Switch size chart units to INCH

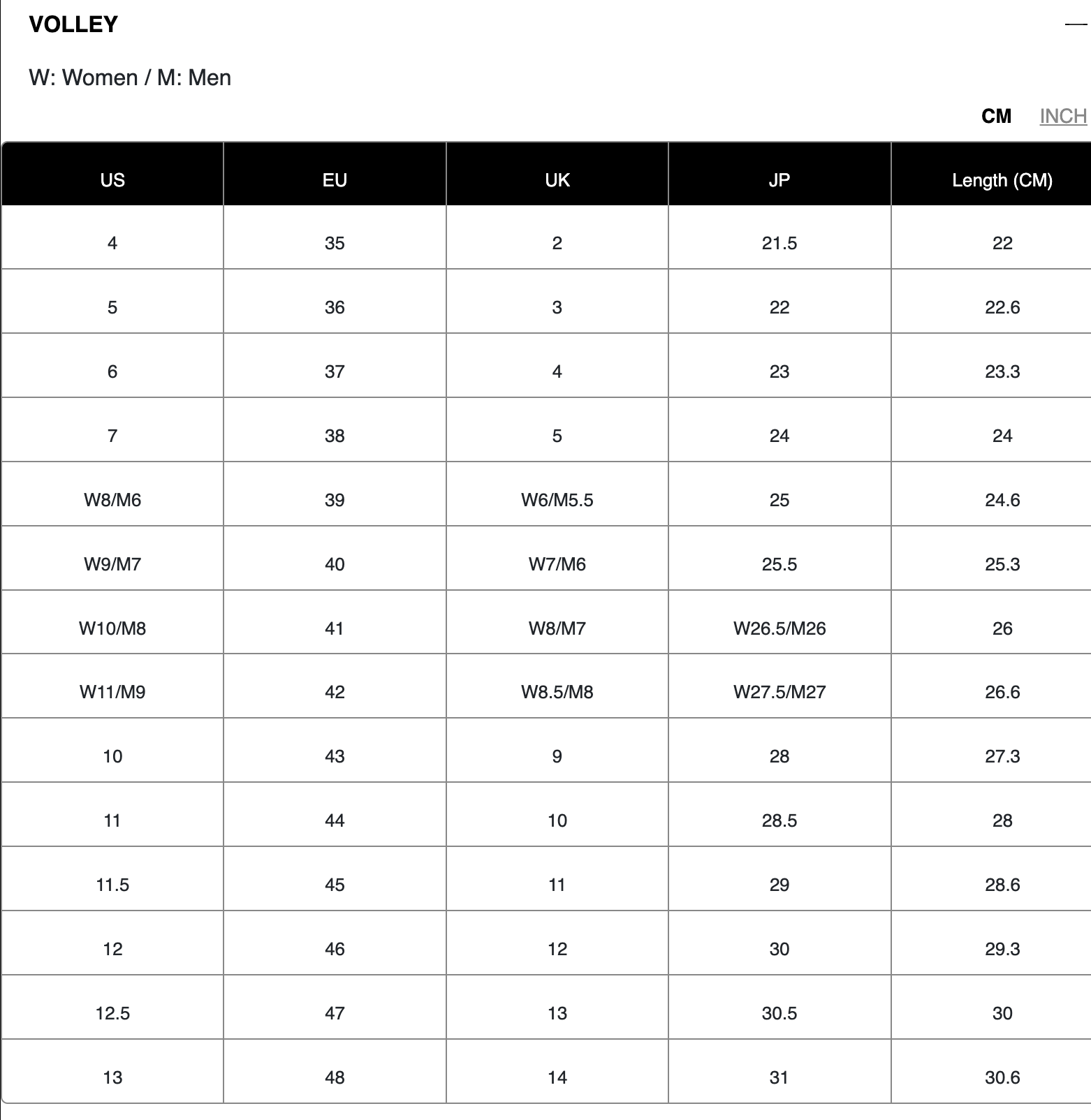pyautogui.click(x=1062, y=116)
